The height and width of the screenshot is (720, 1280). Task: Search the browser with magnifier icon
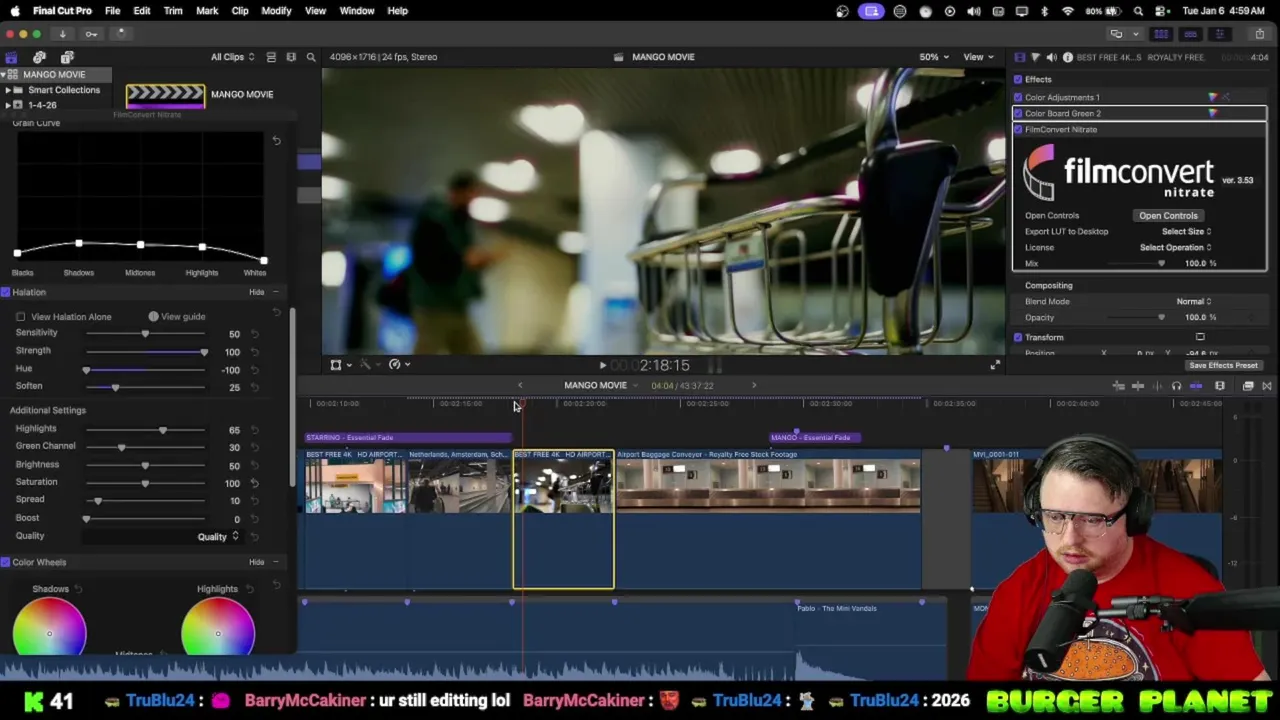point(311,57)
